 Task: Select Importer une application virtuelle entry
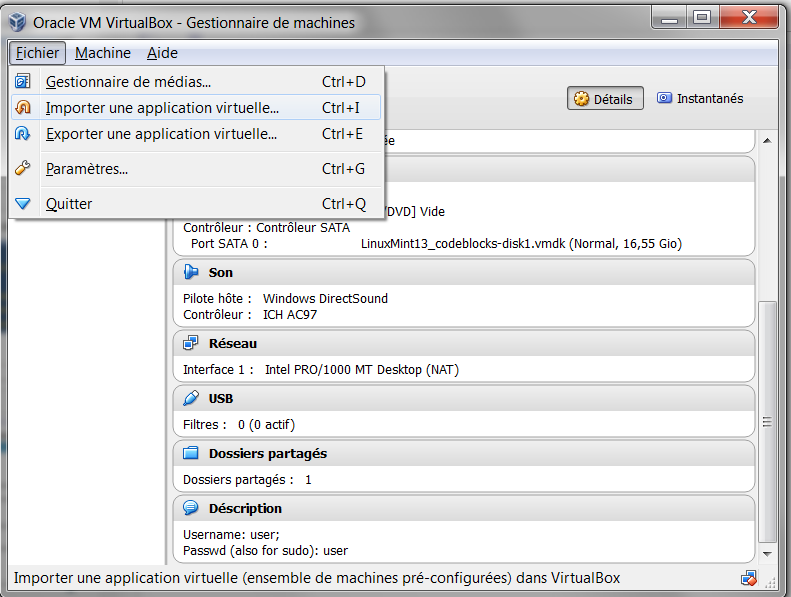pyautogui.click(x=196, y=107)
